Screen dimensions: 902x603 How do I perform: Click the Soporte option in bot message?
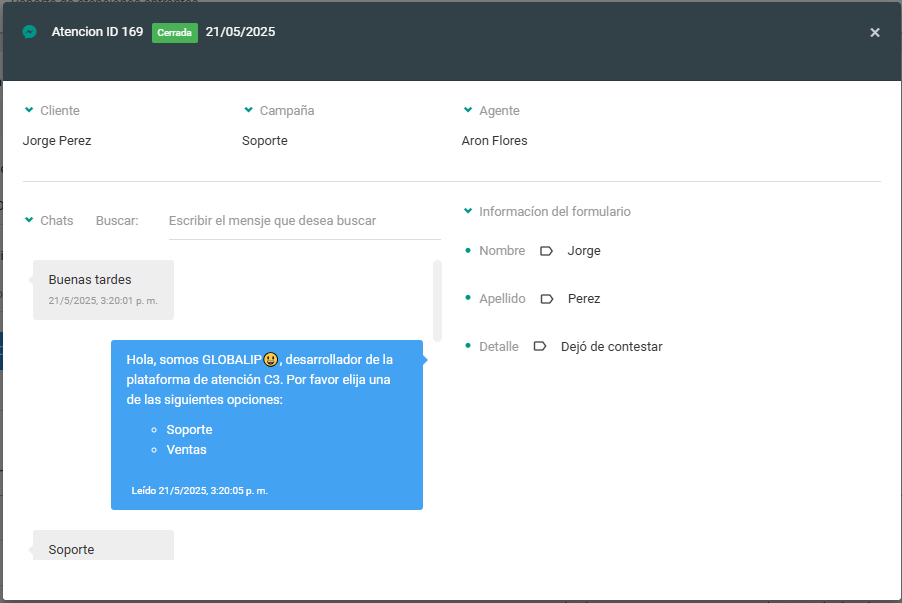pos(189,430)
